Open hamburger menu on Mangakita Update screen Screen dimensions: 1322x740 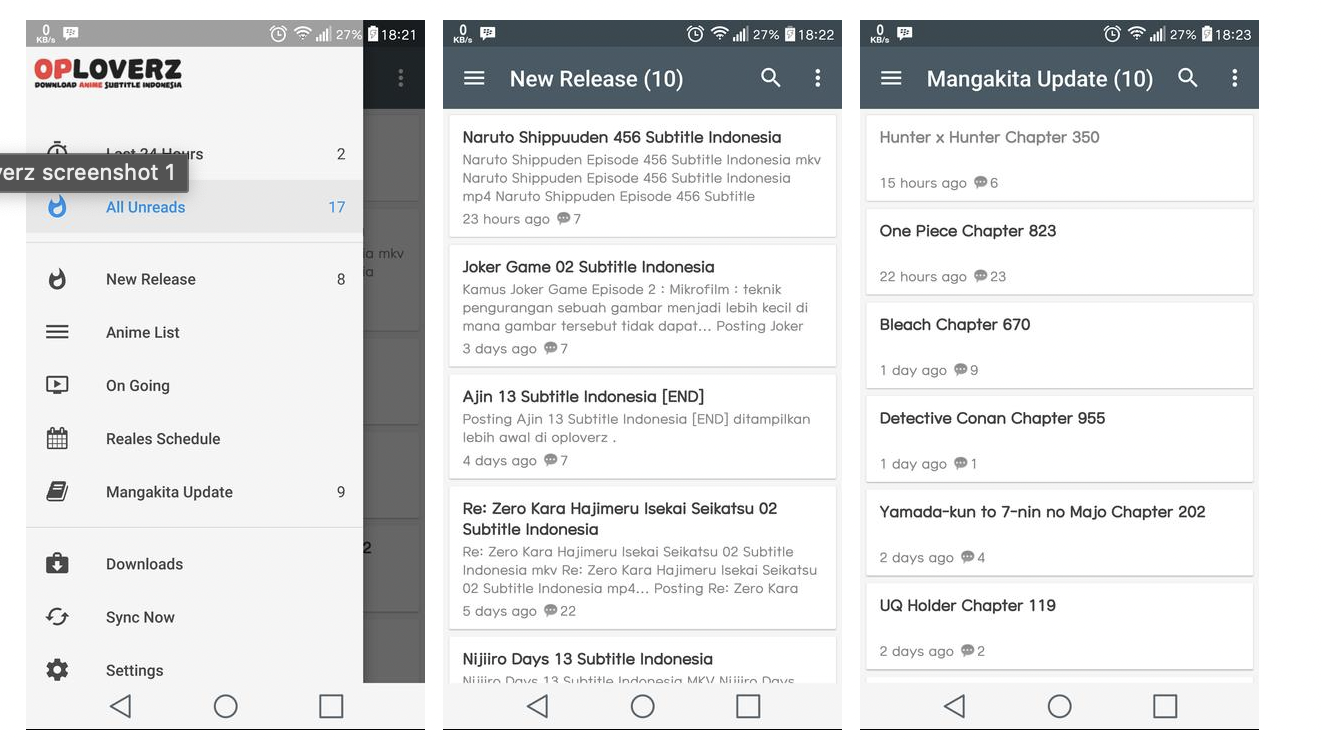pyautogui.click(x=891, y=78)
